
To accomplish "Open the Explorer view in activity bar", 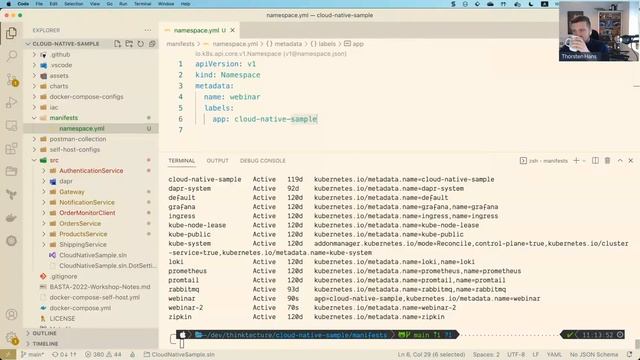I will (11, 33).
